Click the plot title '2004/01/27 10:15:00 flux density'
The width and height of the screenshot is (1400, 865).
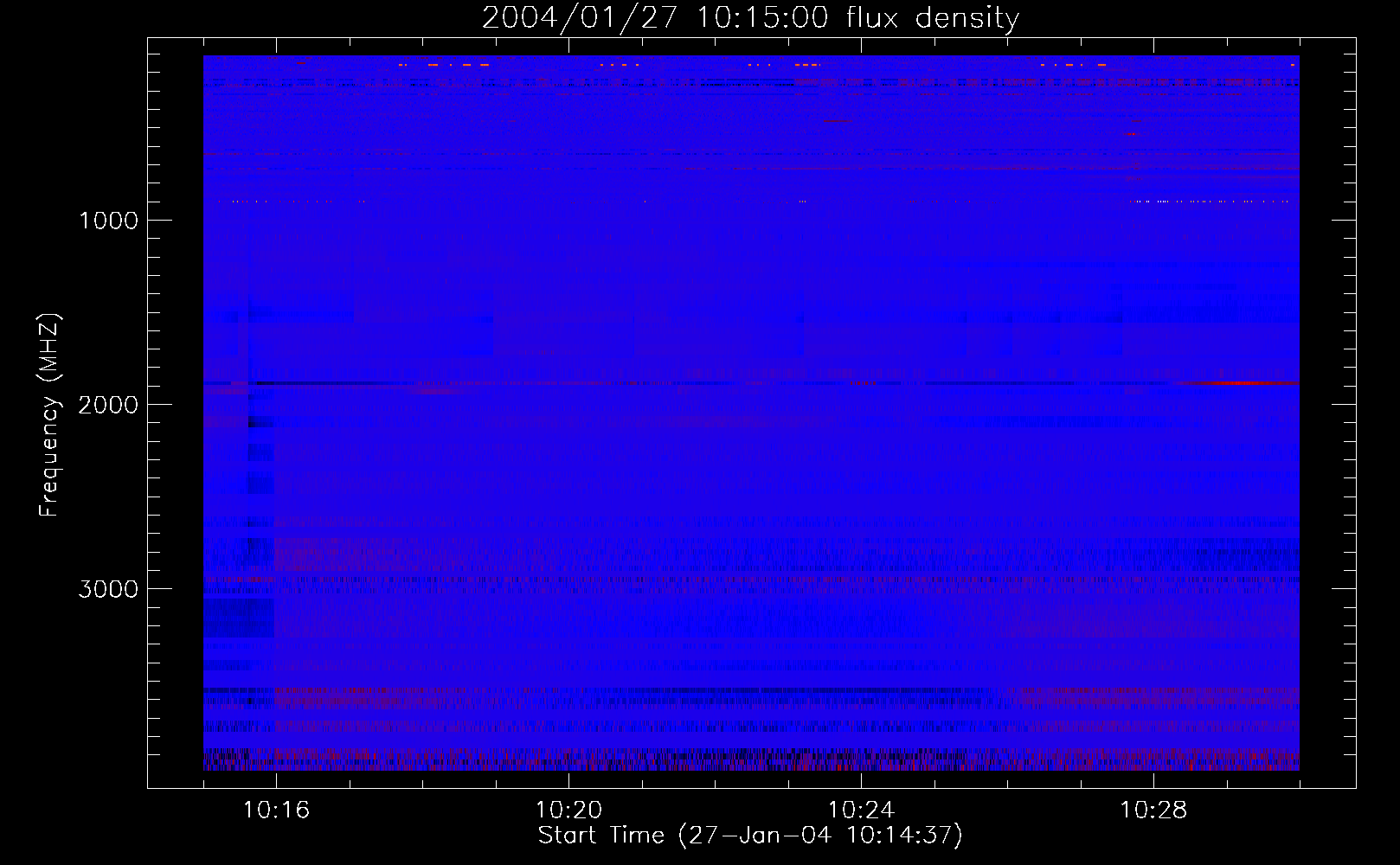(x=750, y=17)
